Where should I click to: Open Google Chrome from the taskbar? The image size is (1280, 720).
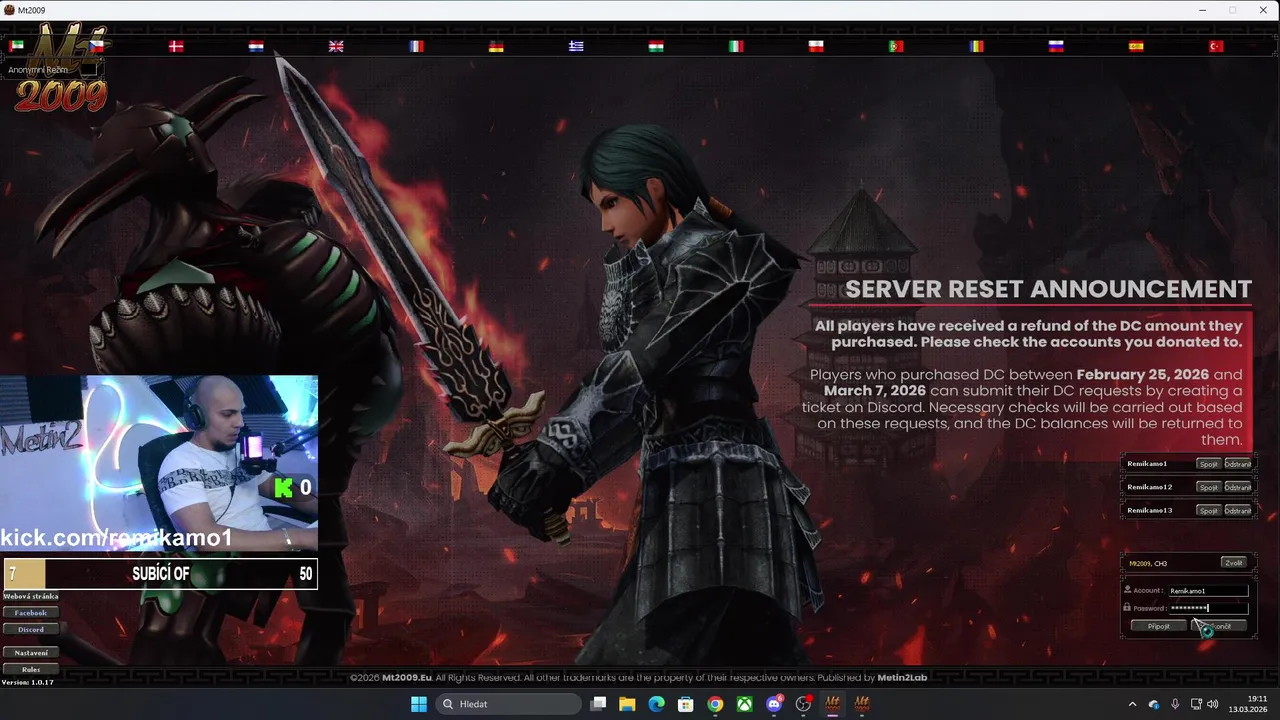click(x=715, y=704)
